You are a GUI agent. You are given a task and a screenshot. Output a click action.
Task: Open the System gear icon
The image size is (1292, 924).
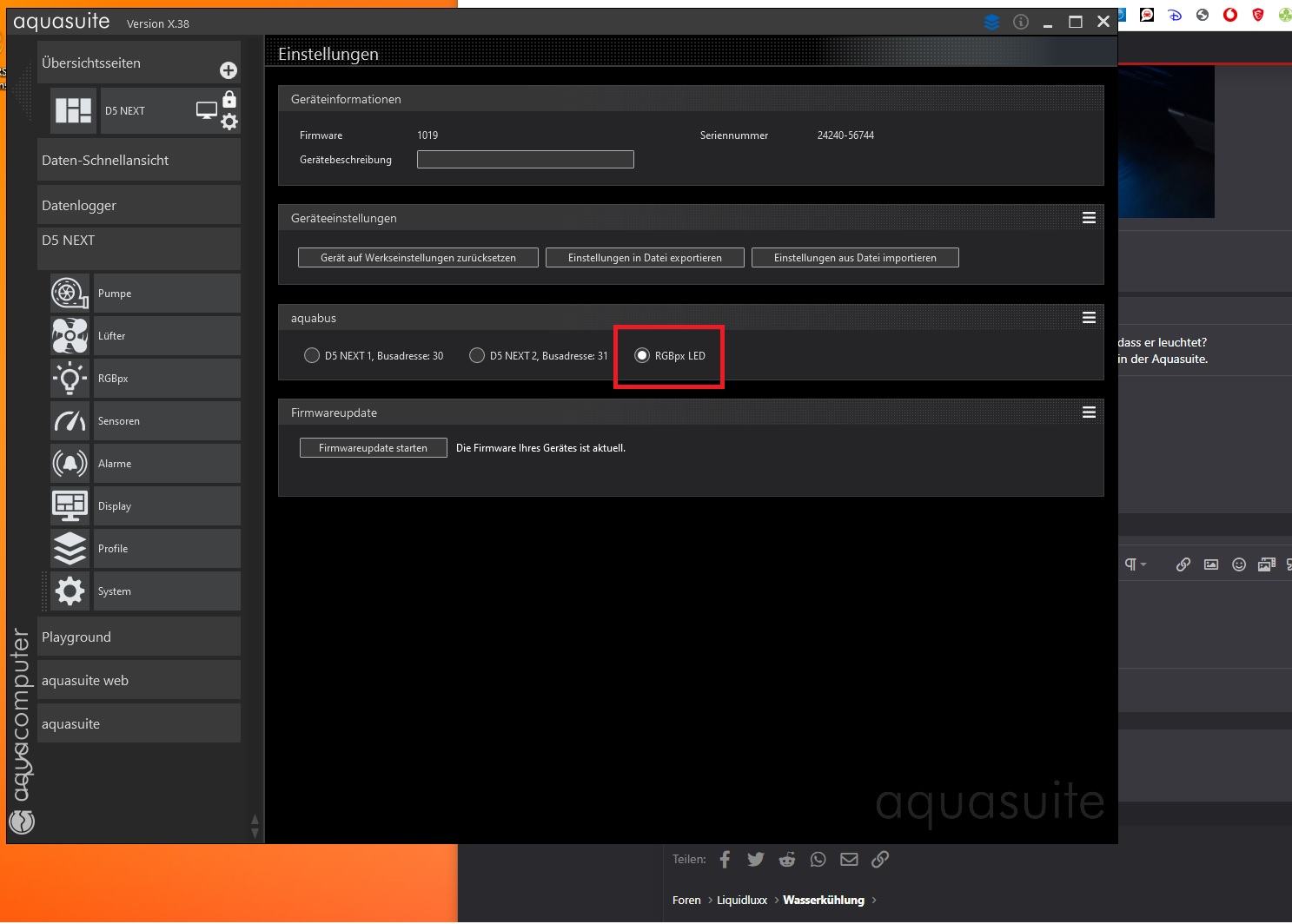(x=70, y=591)
